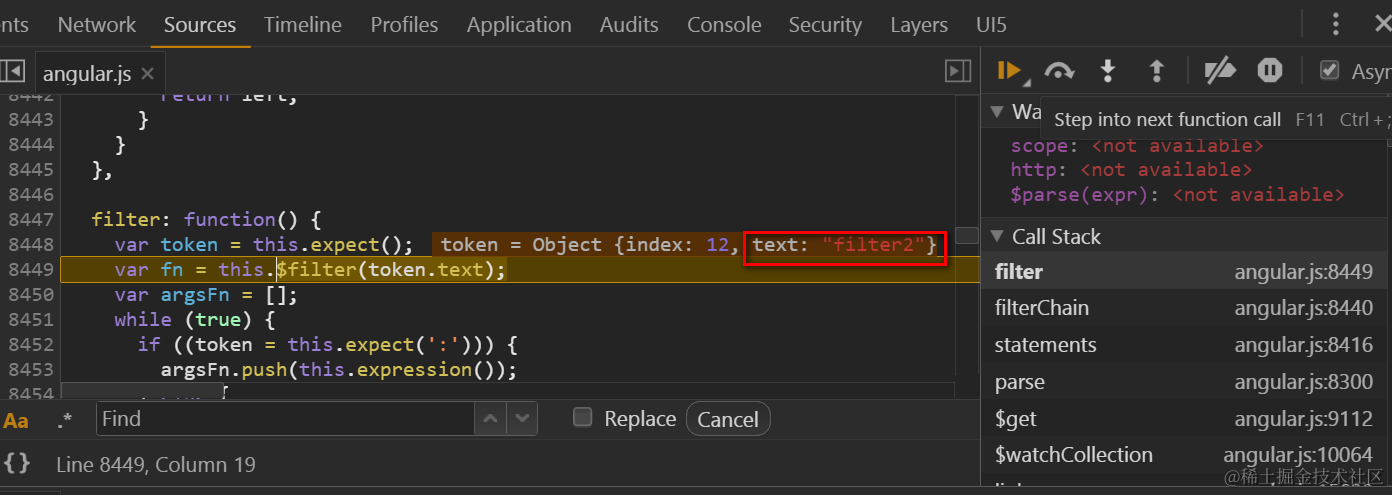Switch to the Console tab
The width and height of the screenshot is (1392, 495).
pyautogui.click(x=724, y=24)
